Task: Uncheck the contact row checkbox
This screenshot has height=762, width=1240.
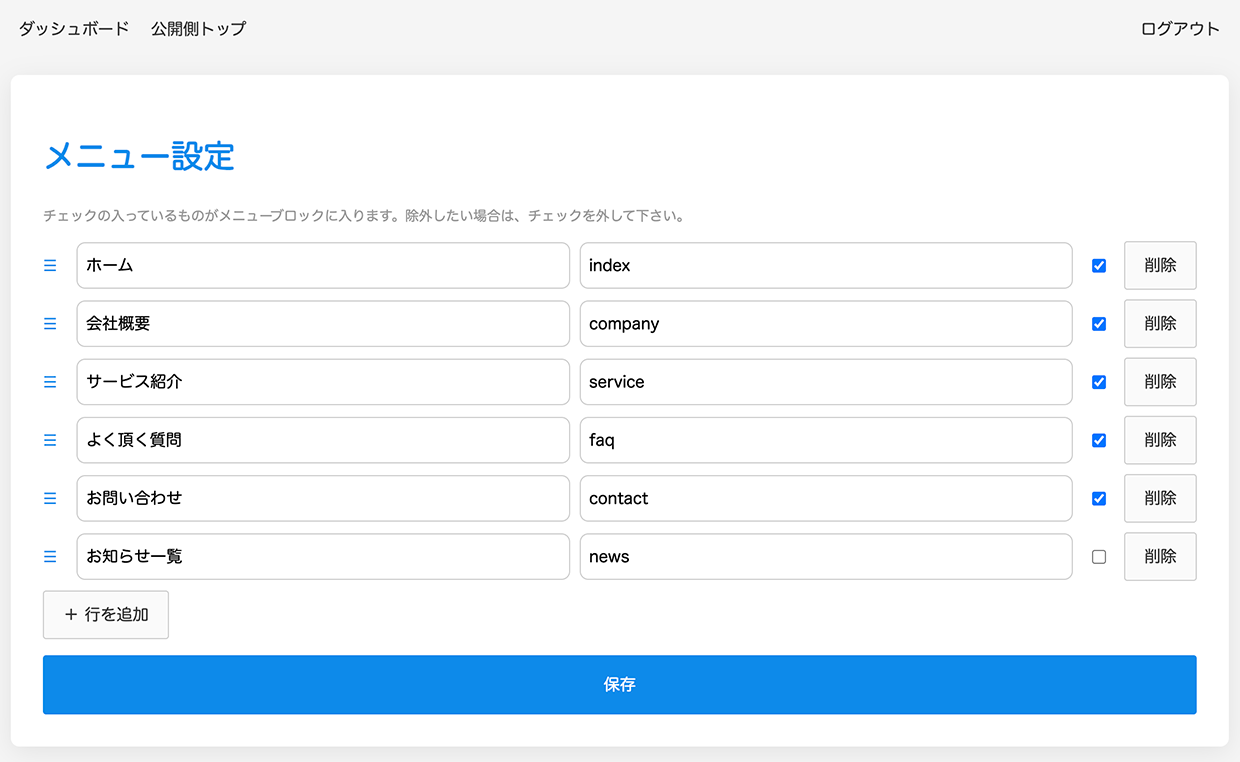Action: (1099, 498)
